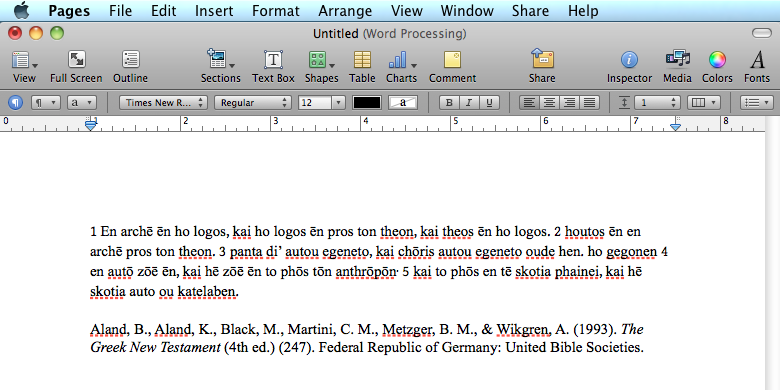This screenshot has width=780, height=390.
Task: Open the black text color well
Action: click(x=367, y=102)
